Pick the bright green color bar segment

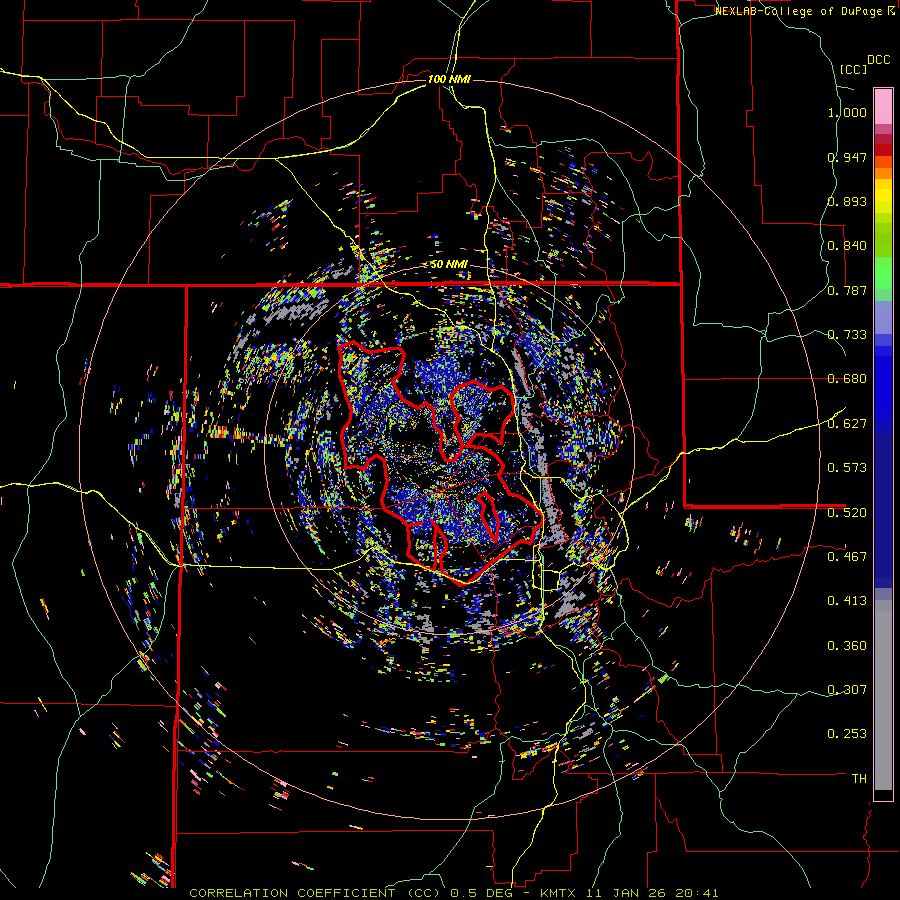883,273
